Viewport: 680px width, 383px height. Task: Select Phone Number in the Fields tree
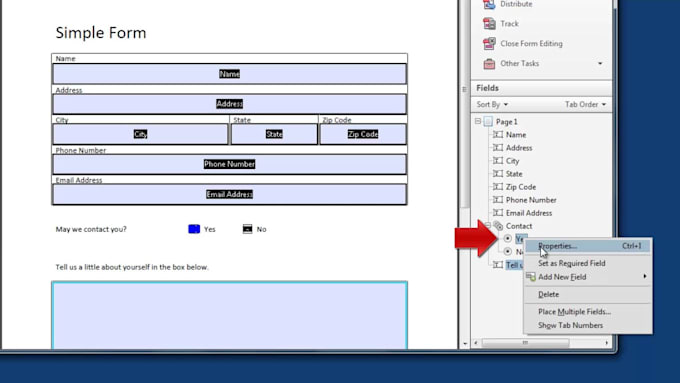tap(531, 200)
